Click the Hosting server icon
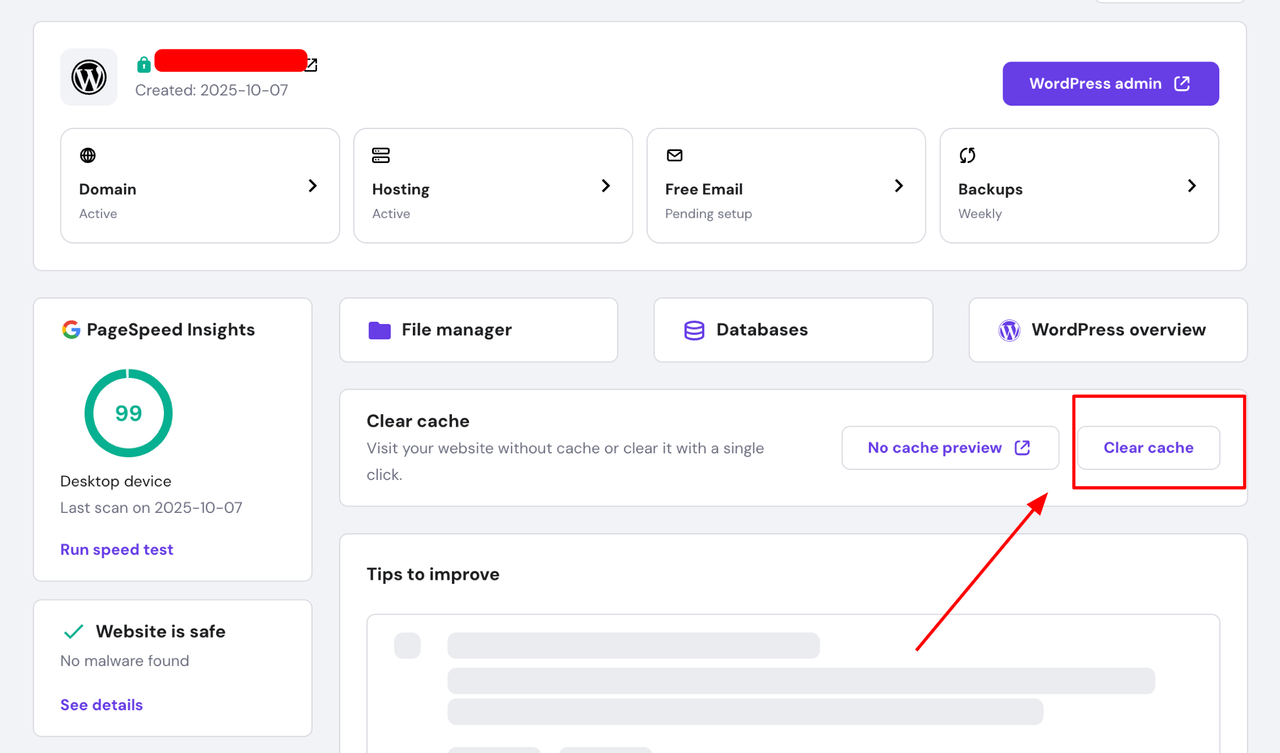 point(381,155)
